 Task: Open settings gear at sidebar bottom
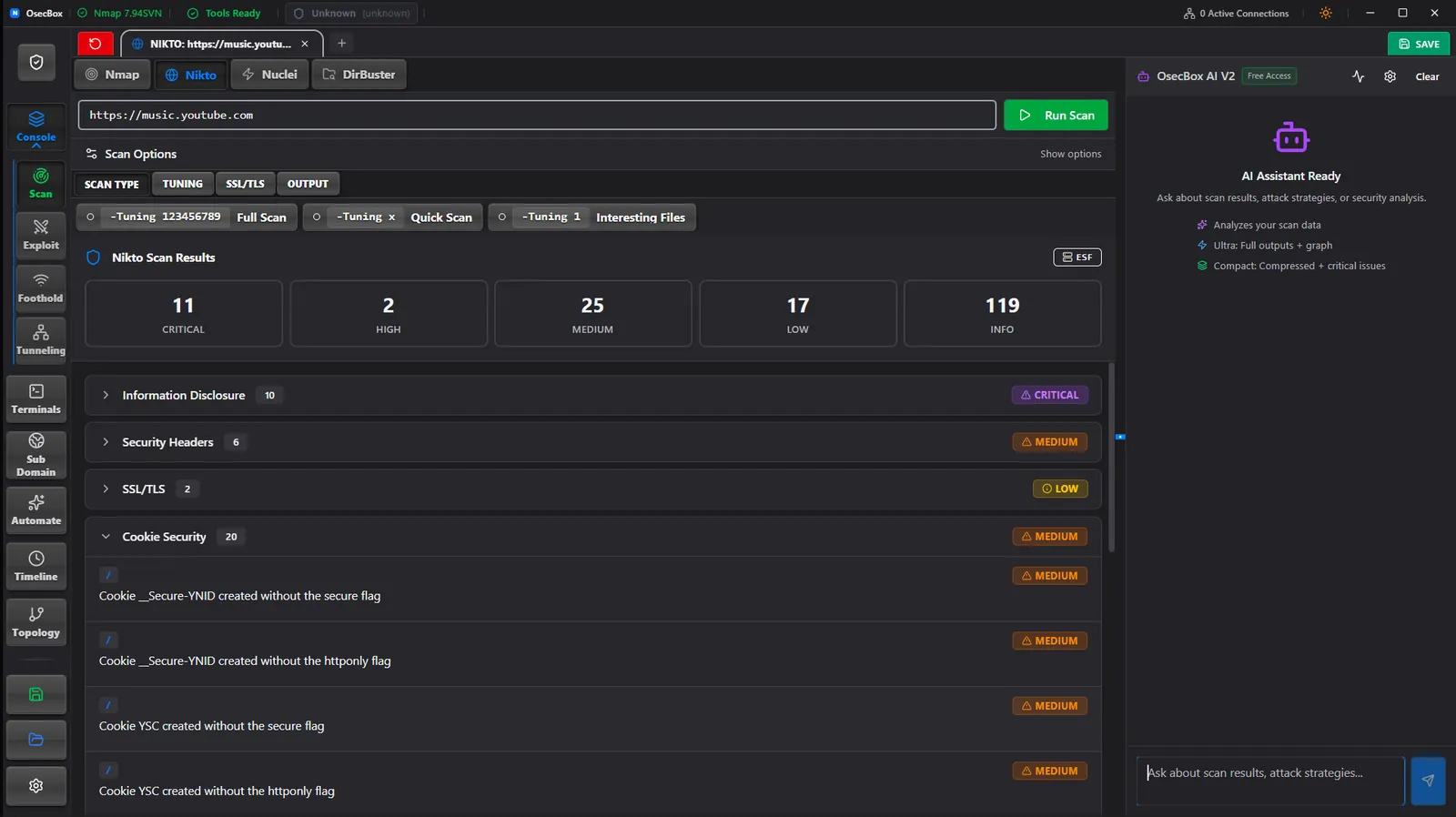click(36, 786)
